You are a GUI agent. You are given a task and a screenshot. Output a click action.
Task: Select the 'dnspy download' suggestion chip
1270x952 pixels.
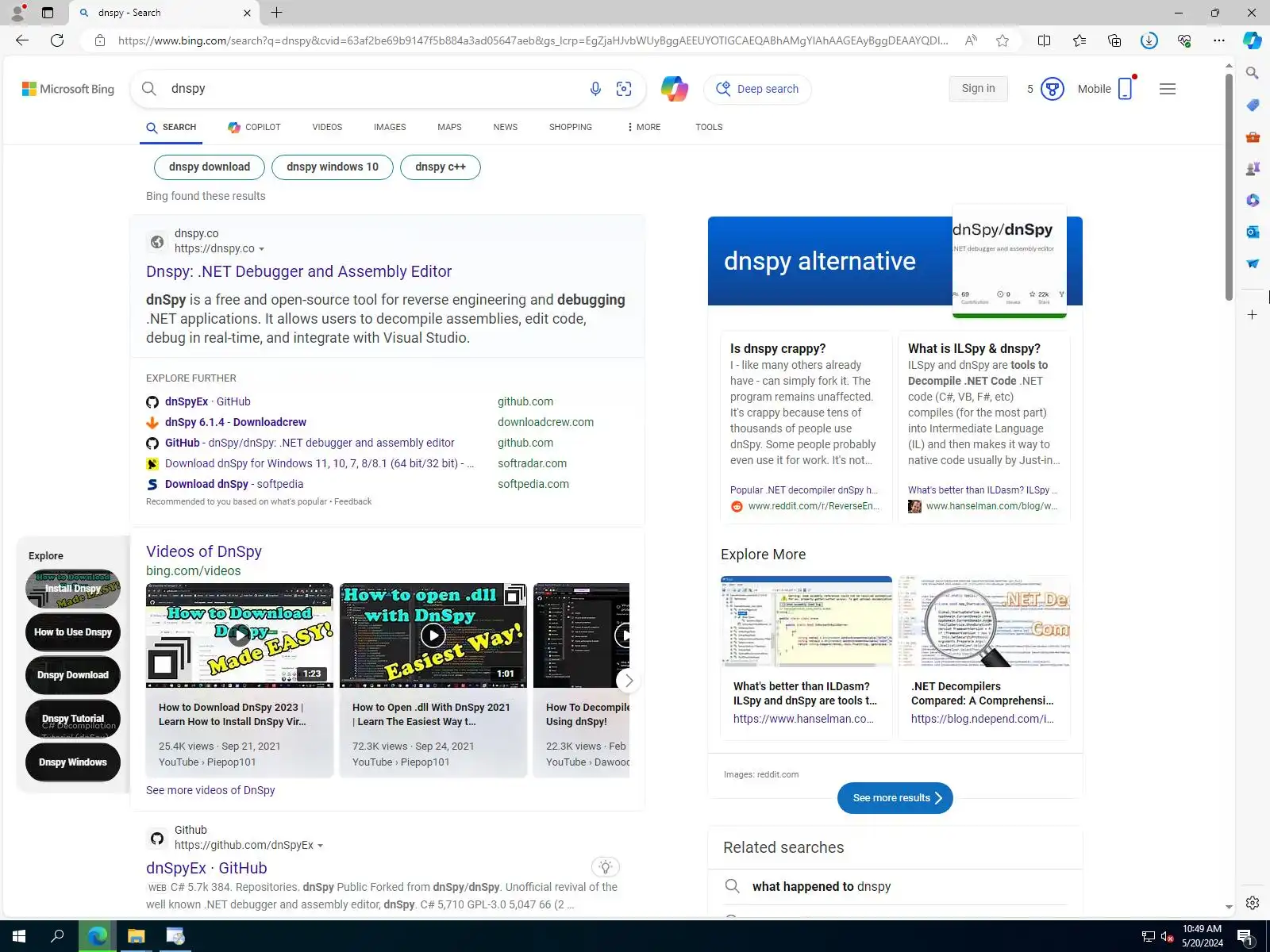point(210,167)
